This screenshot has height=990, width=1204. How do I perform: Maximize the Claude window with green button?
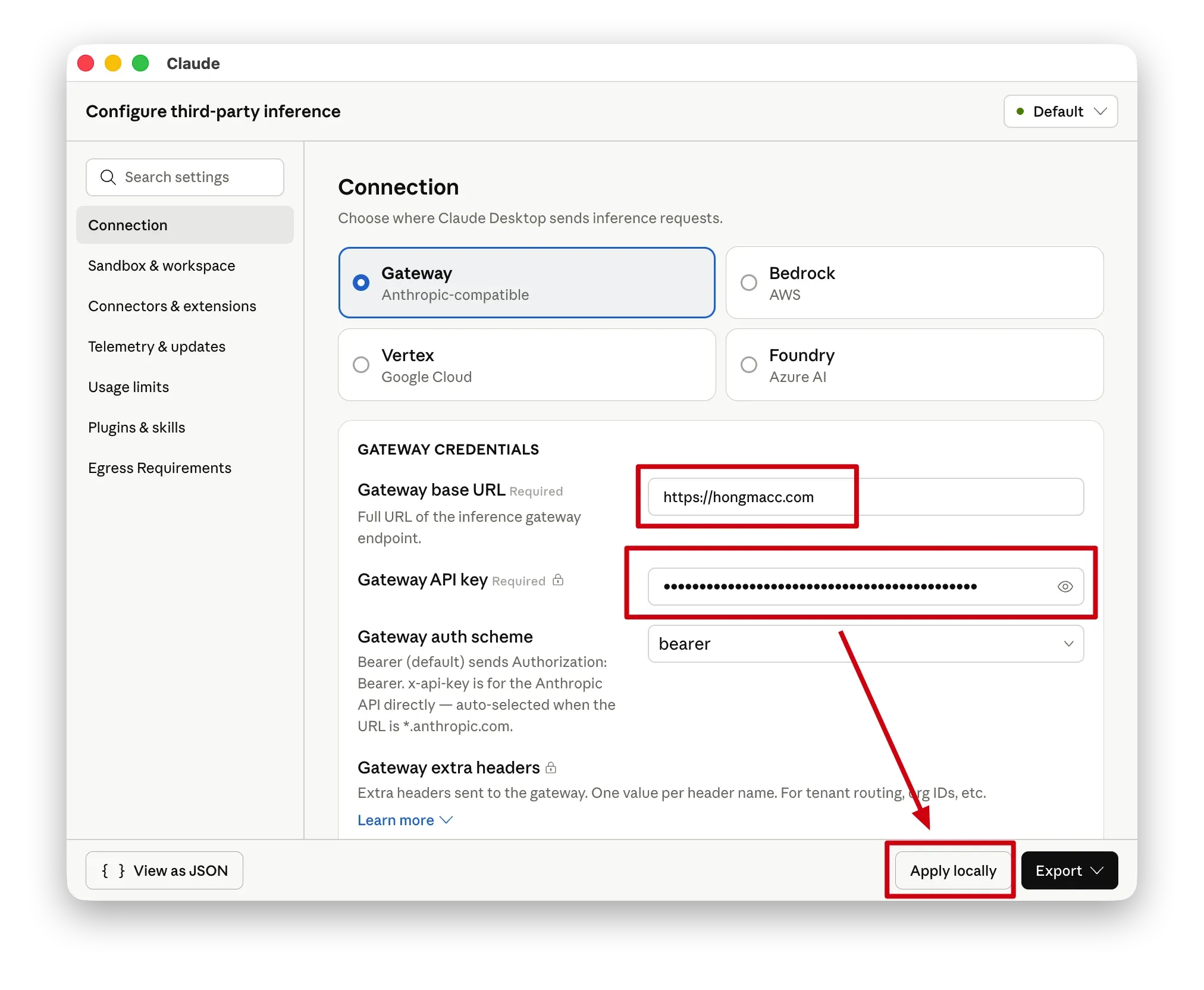140,63
